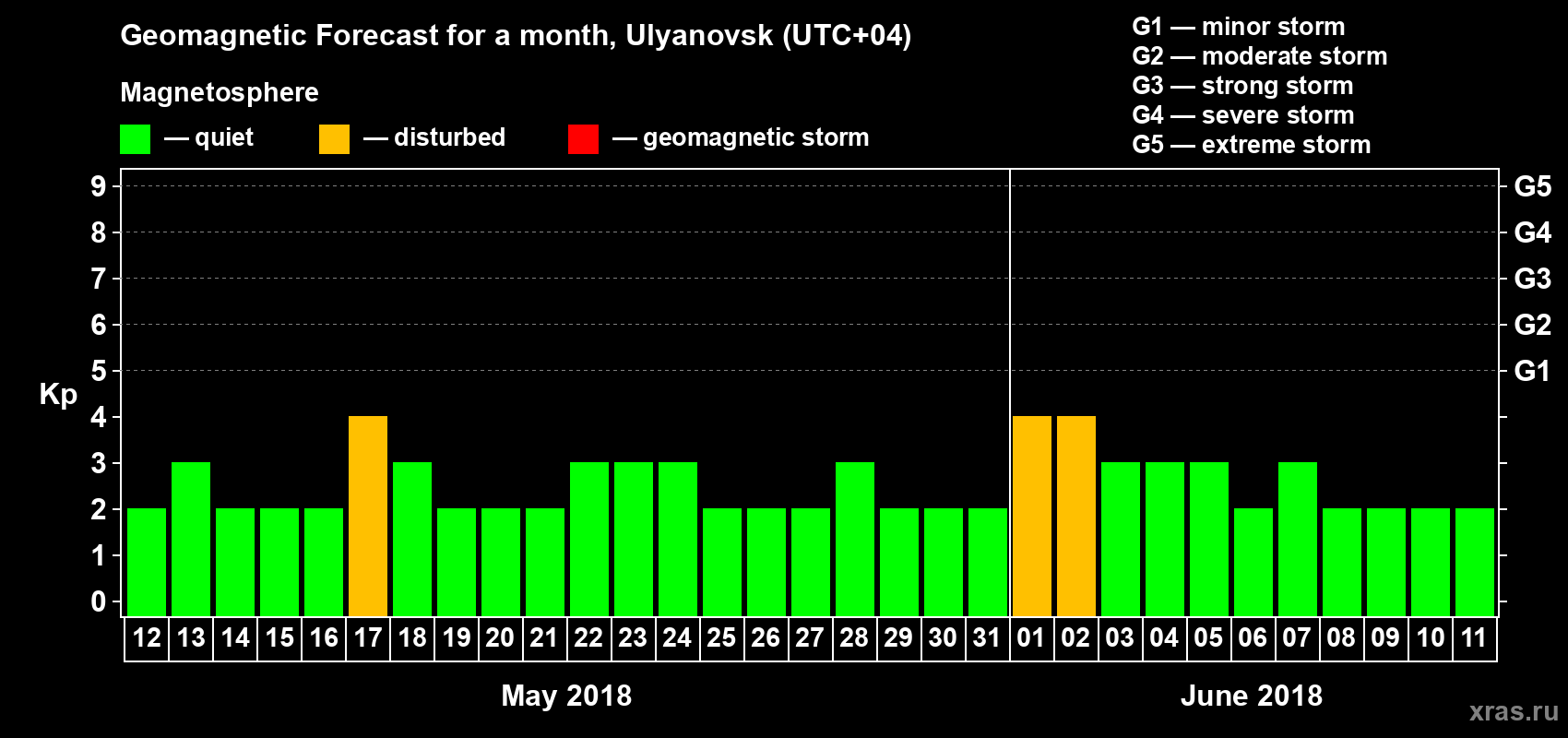
Task: Click the green bar for May 22
Action: tap(589, 539)
